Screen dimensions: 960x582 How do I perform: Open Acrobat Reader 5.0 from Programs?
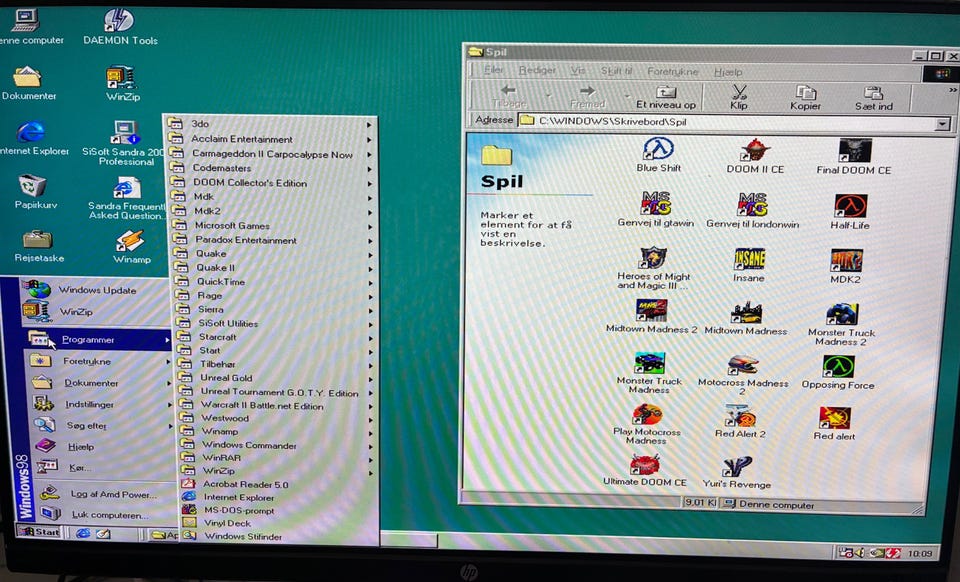(x=279, y=484)
